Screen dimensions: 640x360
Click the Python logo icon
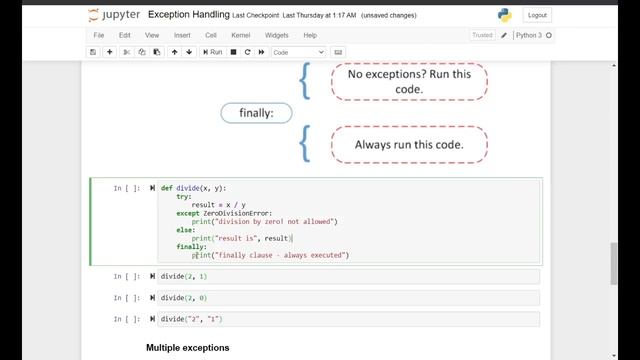(505, 15)
